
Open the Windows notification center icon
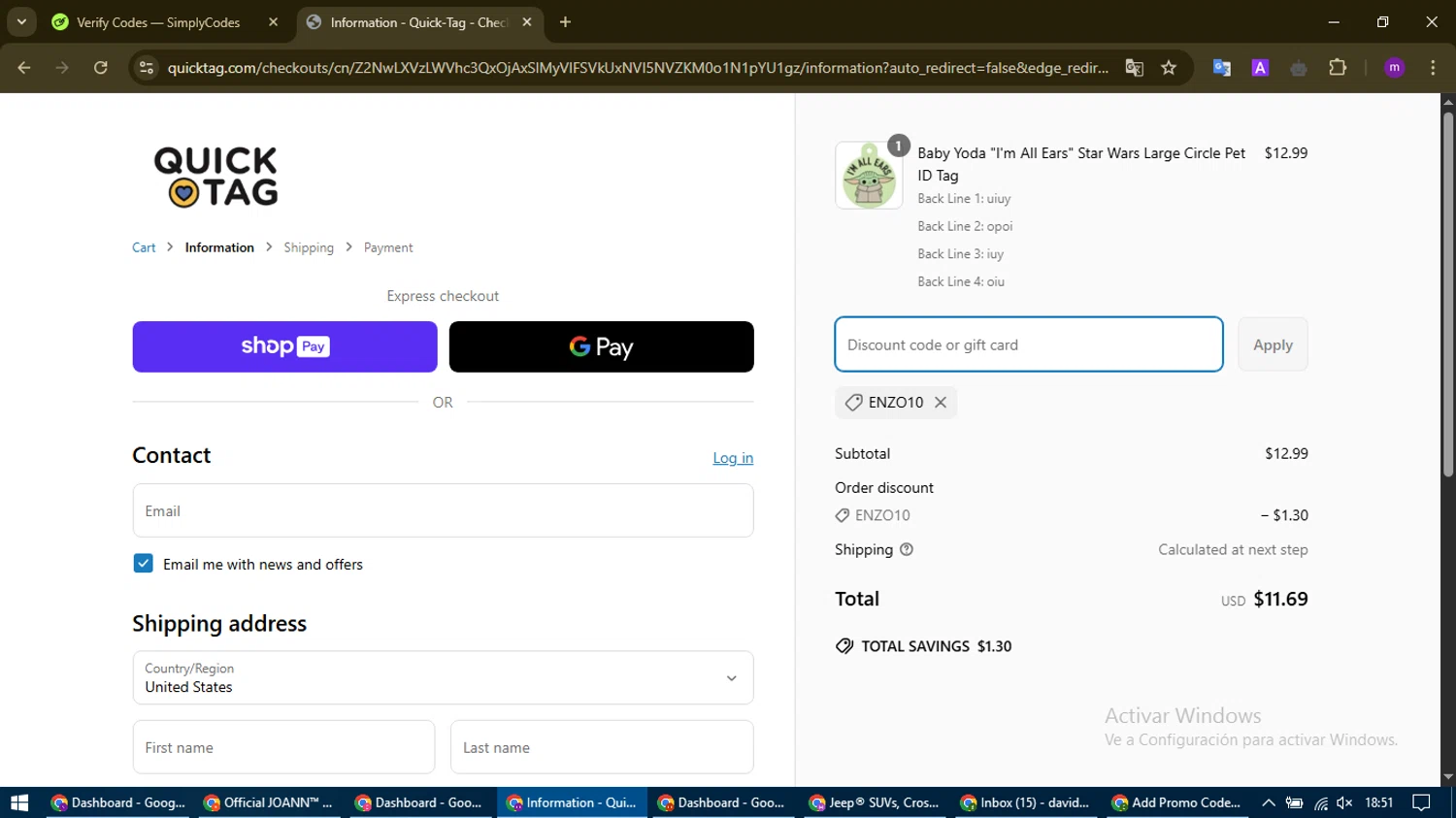click(x=1421, y=802)
